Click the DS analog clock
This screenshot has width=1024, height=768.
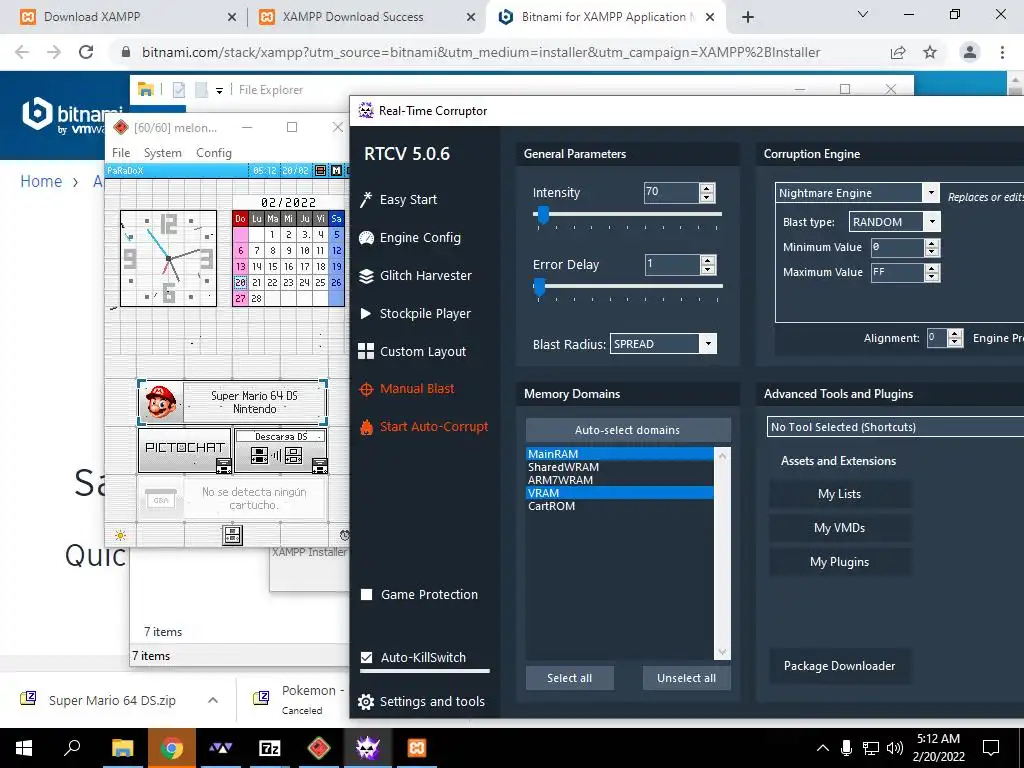(168, 259)
